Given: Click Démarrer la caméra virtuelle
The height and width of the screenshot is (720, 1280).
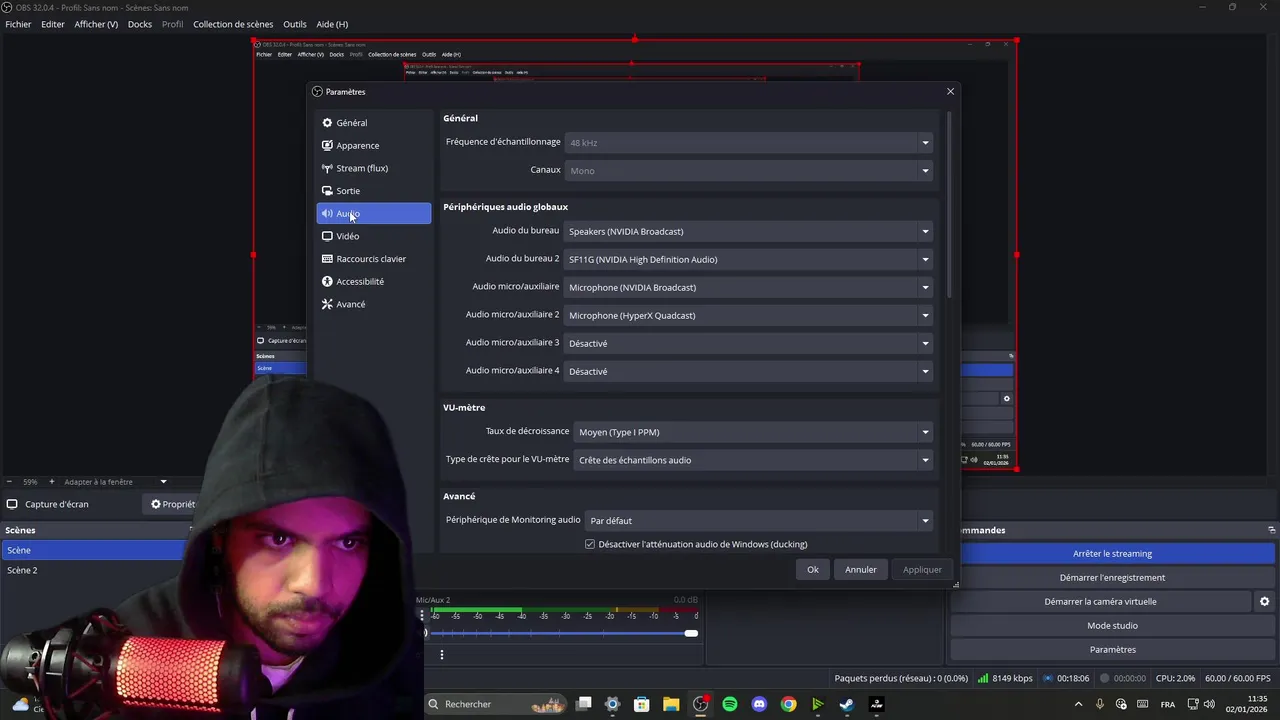Looking at the screenshot, I should coord(1100,602).
